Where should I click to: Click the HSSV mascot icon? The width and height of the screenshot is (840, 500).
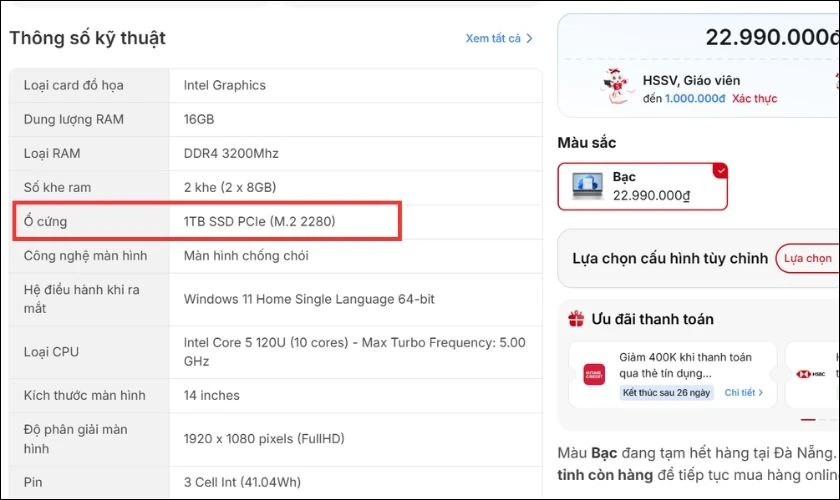[x=616, y=86]
